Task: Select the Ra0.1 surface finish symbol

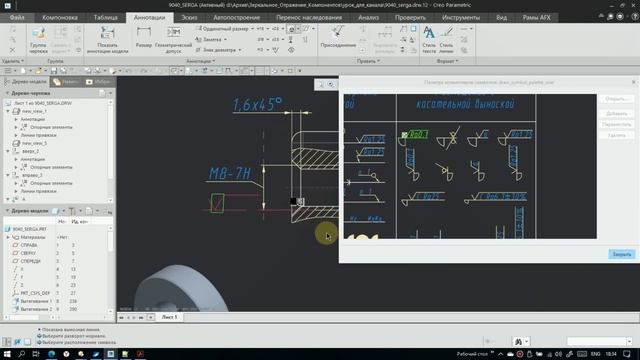Action: tap(413, 138)
